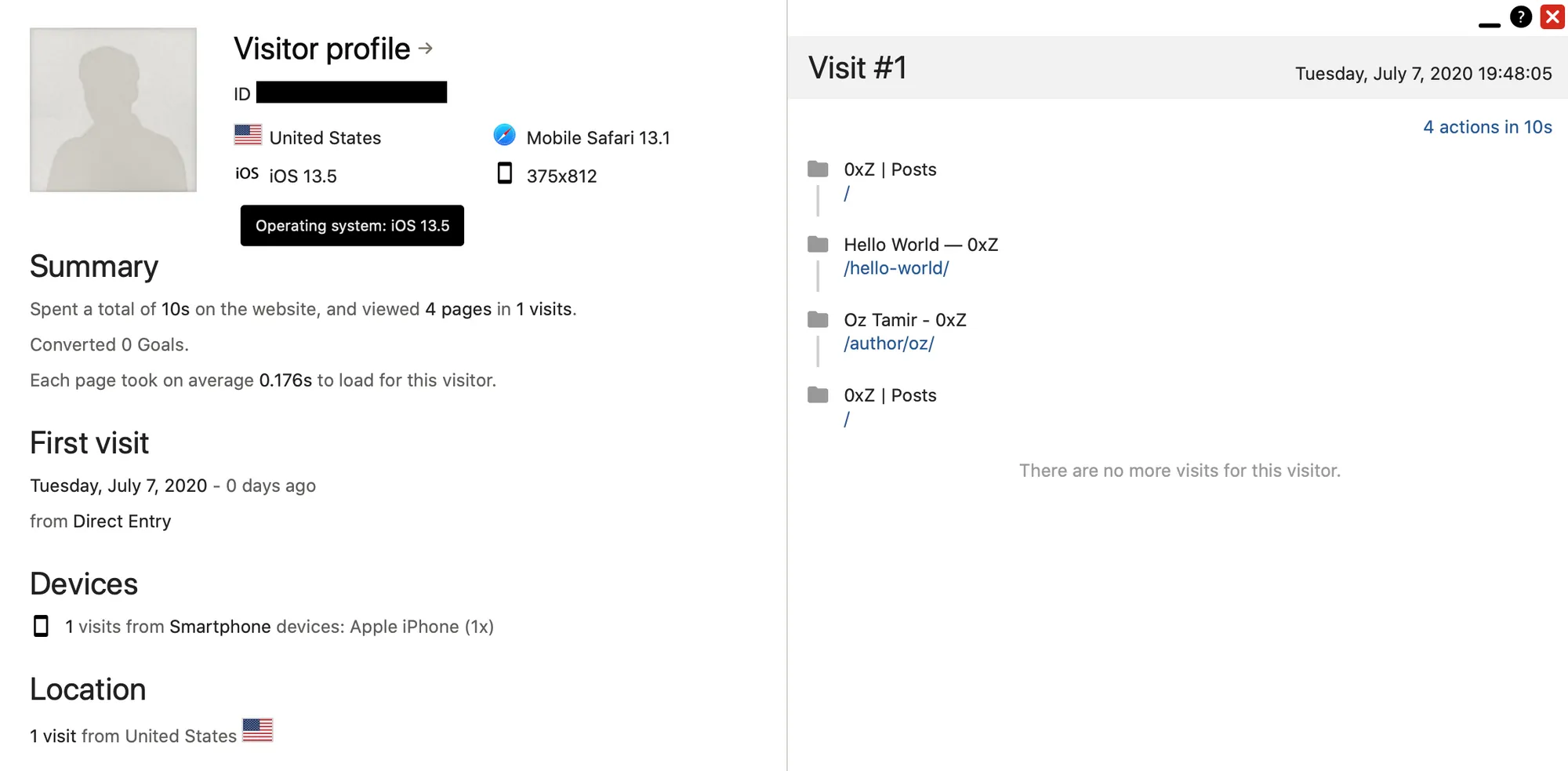Click the smartphone icon under Devices
Image resolution: width=1568 pixels, height=771 pixels.
pos(41,626)
